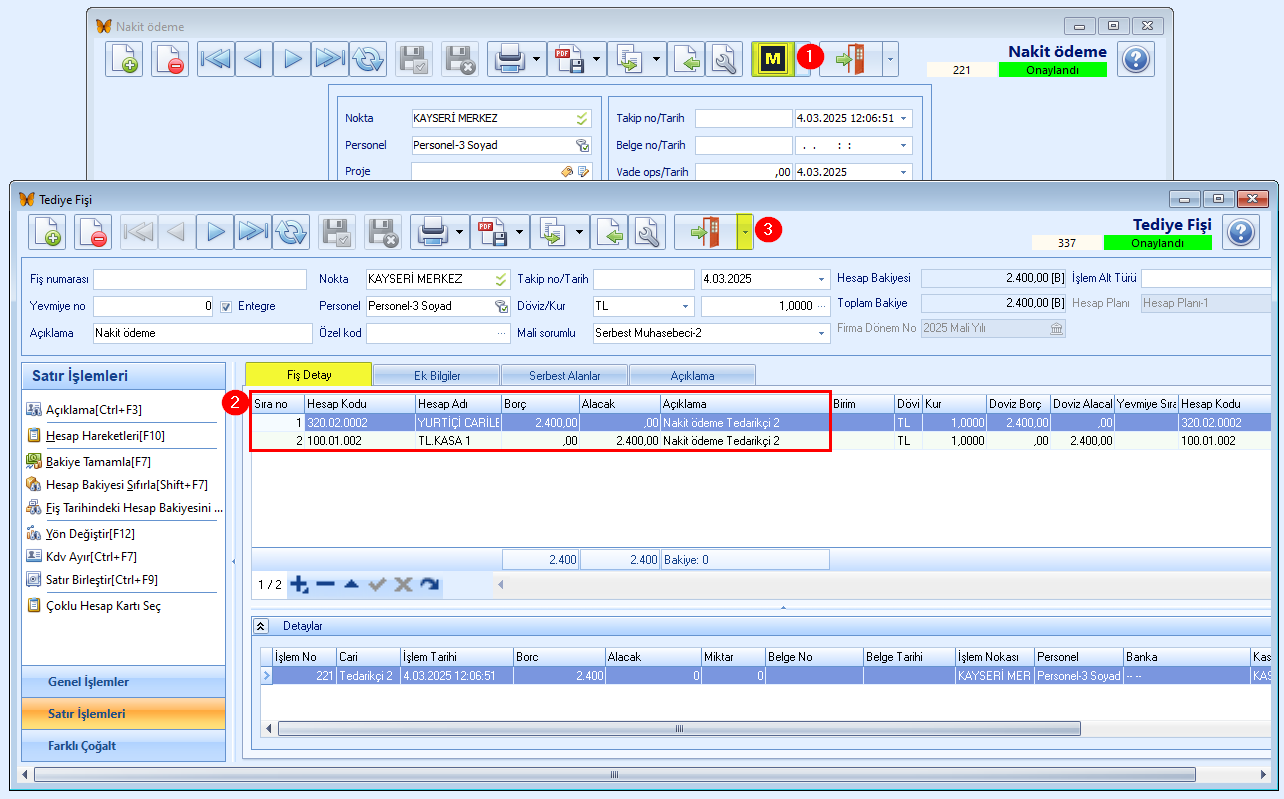Image resolution: width=1284 pixels, height=799 pixels.
Task: Click delete record icon in Tediye Fişi toolbar
Action: coord(93,232)
